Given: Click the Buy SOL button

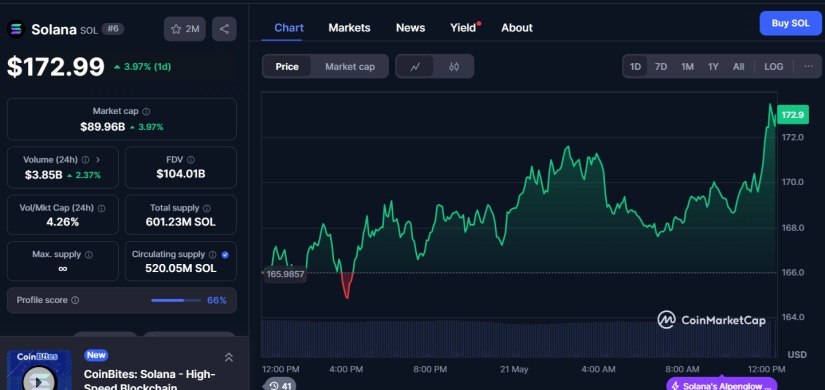Looking at the screenshot, I should [790, 23].
